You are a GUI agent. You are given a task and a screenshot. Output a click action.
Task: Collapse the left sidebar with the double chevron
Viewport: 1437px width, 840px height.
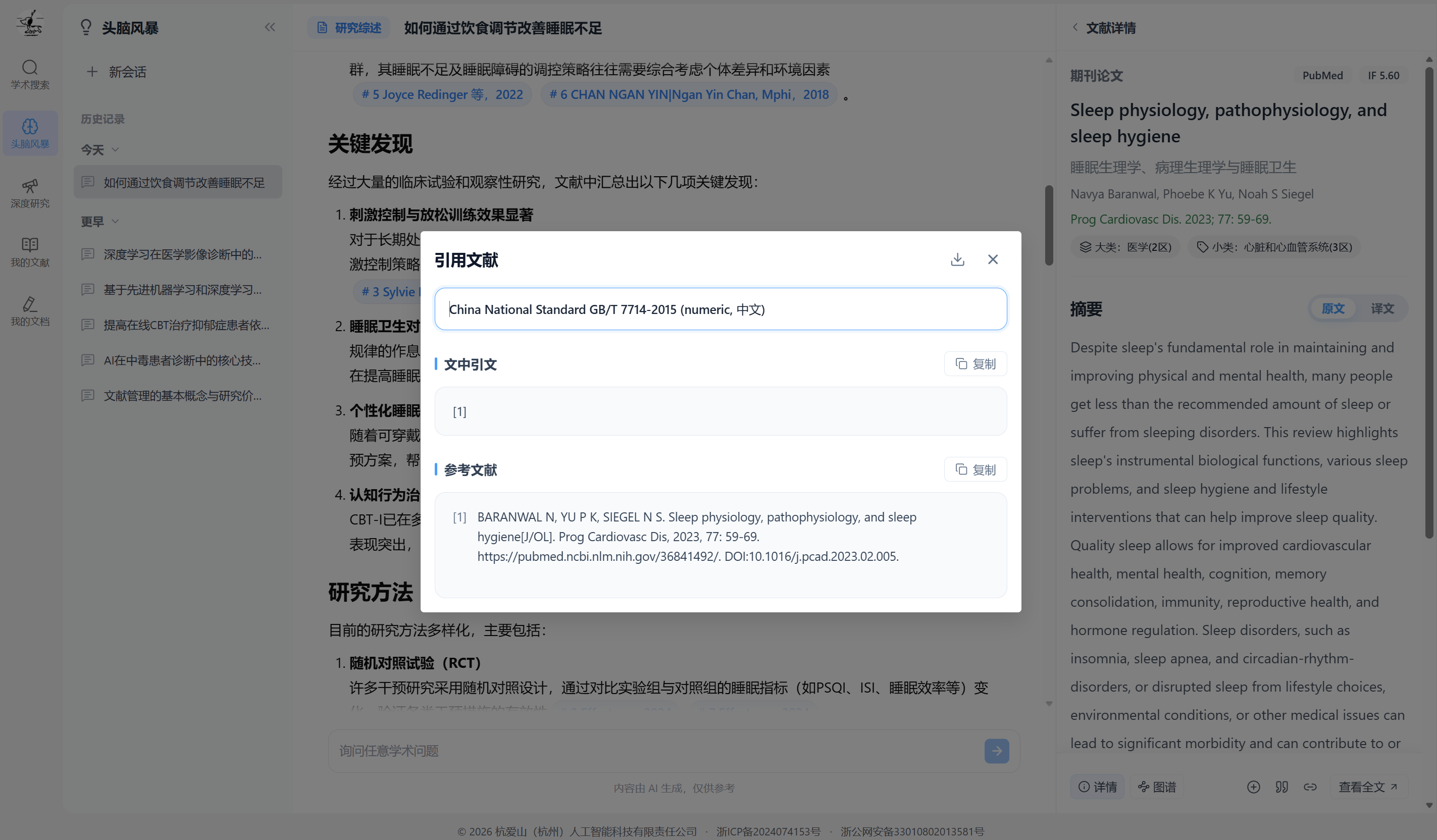(x=270, y=27)
